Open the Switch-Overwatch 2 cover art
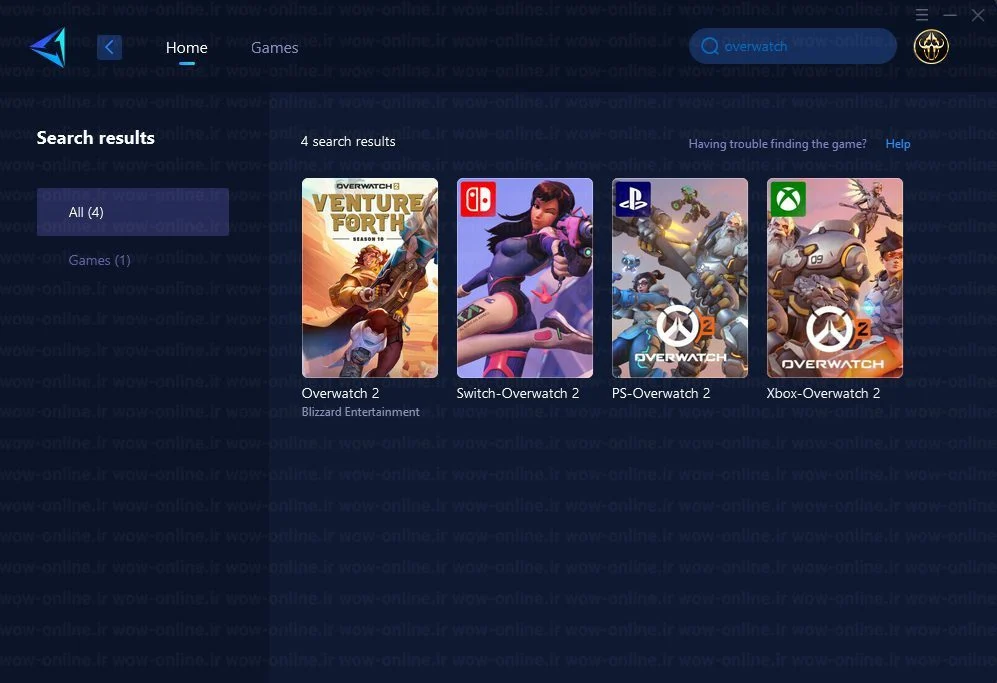 click(525, 278)
